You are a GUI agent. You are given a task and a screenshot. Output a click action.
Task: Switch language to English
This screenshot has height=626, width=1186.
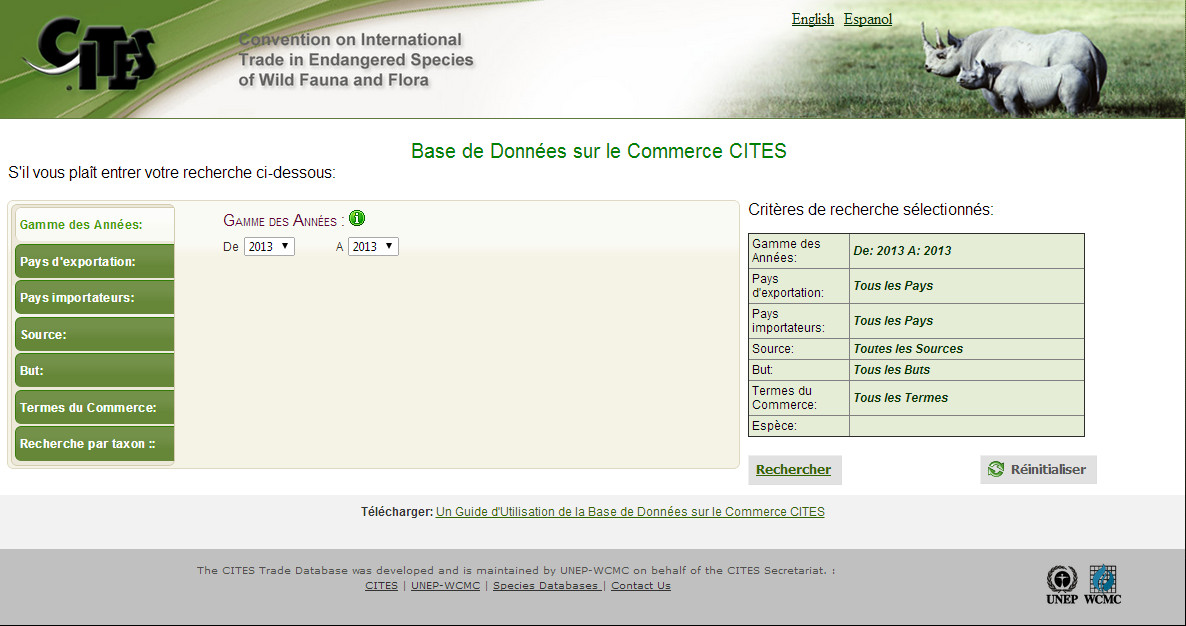tap(812, 19)
